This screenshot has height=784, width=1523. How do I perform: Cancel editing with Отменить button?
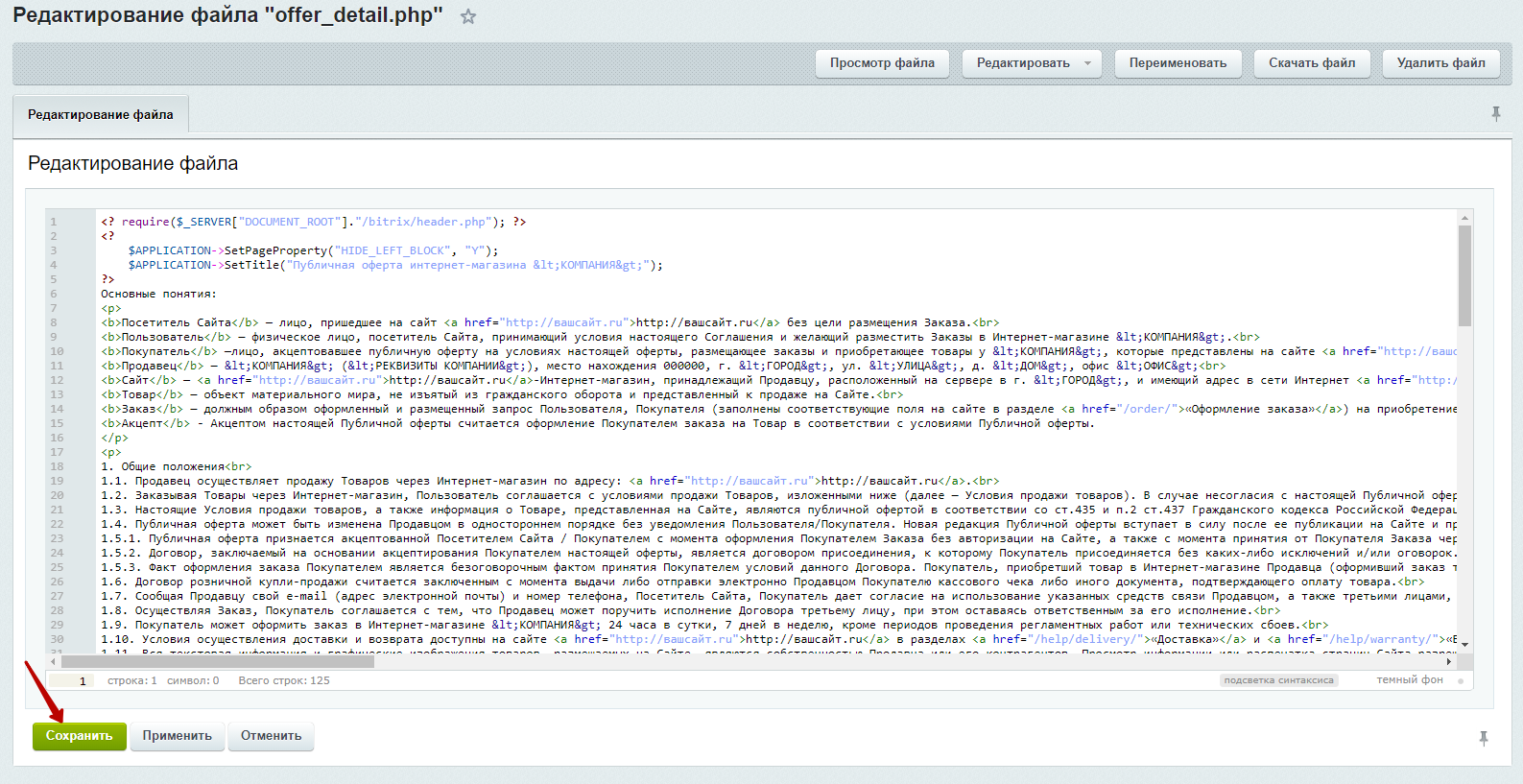tap(271, 736)
